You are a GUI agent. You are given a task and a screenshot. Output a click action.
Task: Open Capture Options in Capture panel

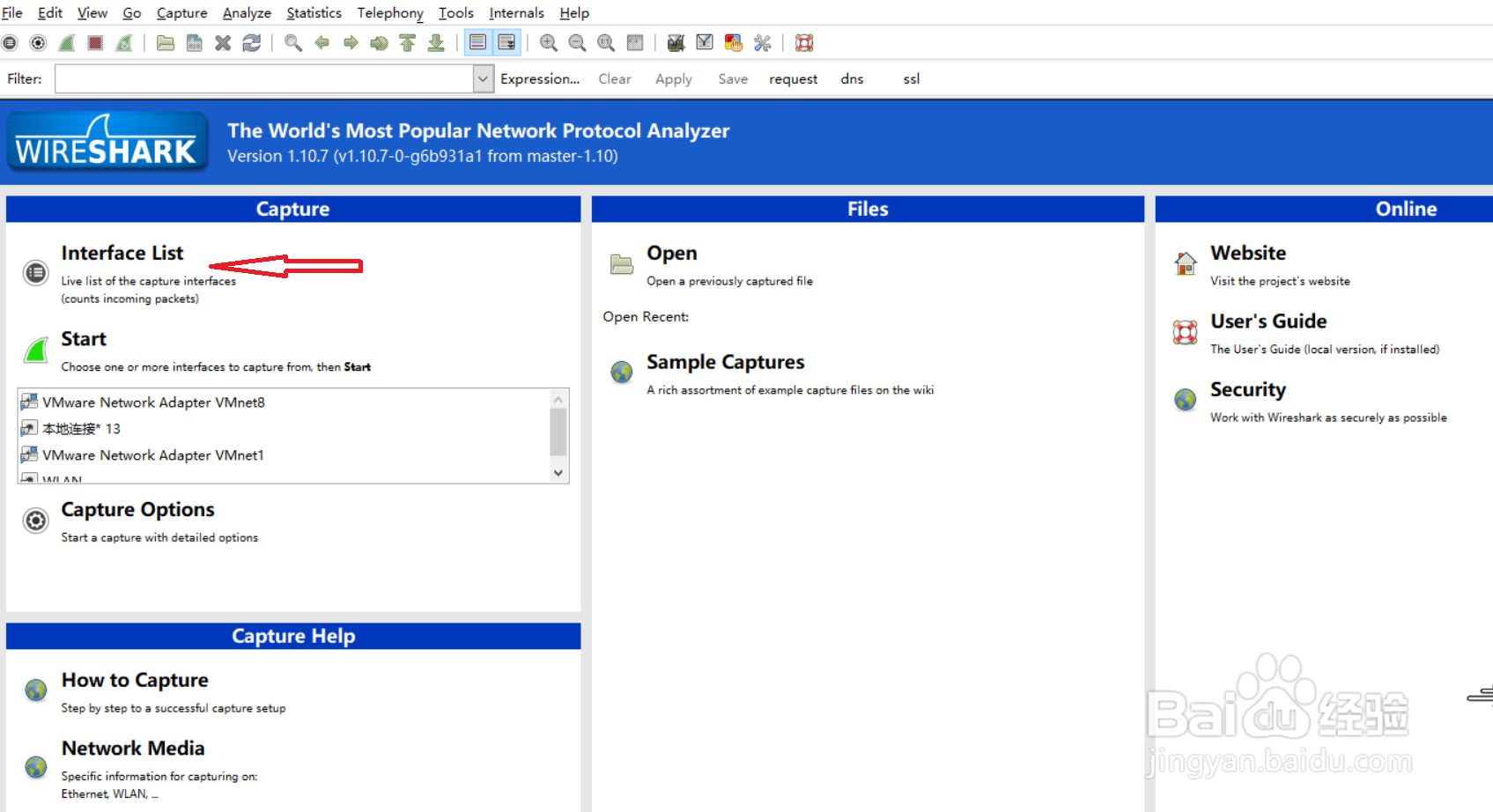tap(137, 509)
